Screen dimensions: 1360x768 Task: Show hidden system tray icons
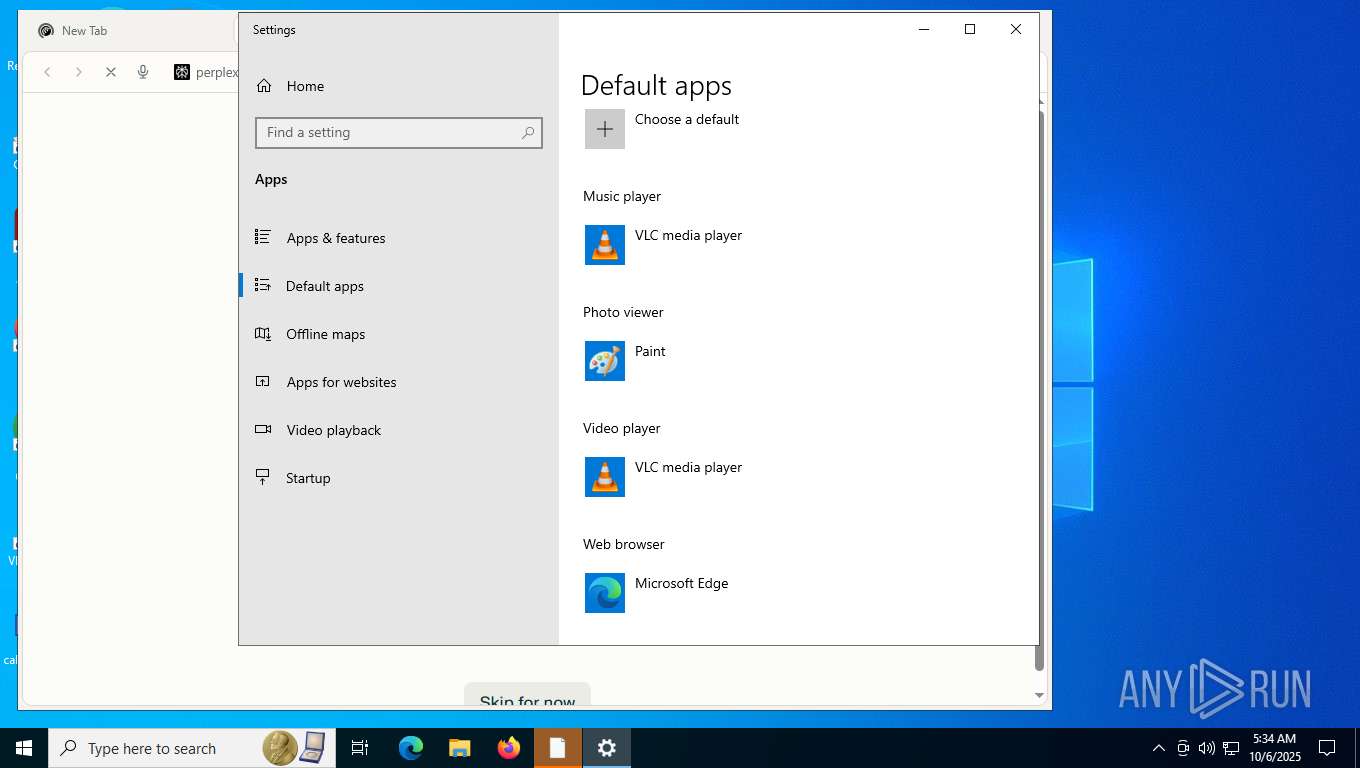click(1159, 748)
